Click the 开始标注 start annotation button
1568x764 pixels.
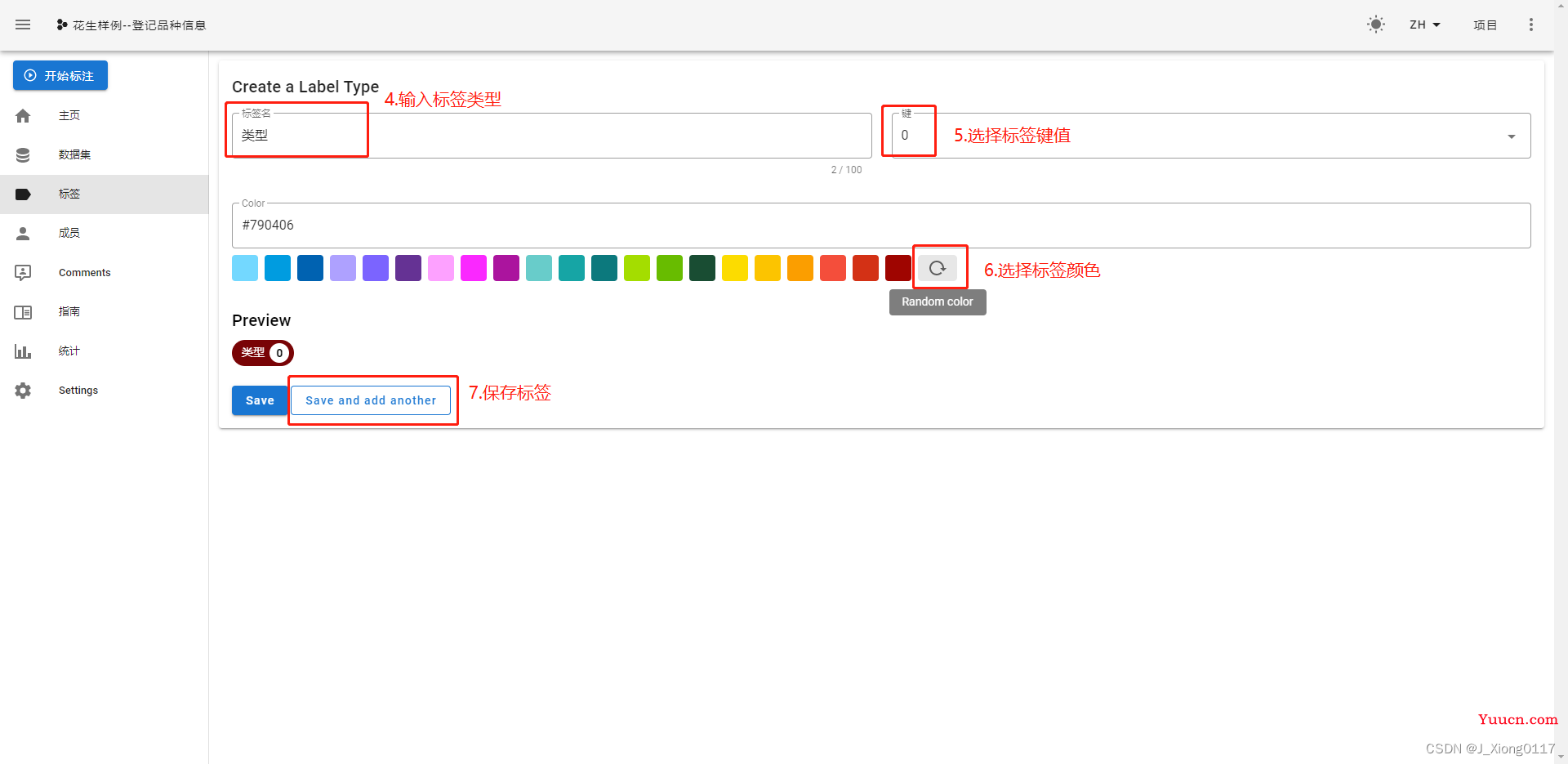(60, 75)
